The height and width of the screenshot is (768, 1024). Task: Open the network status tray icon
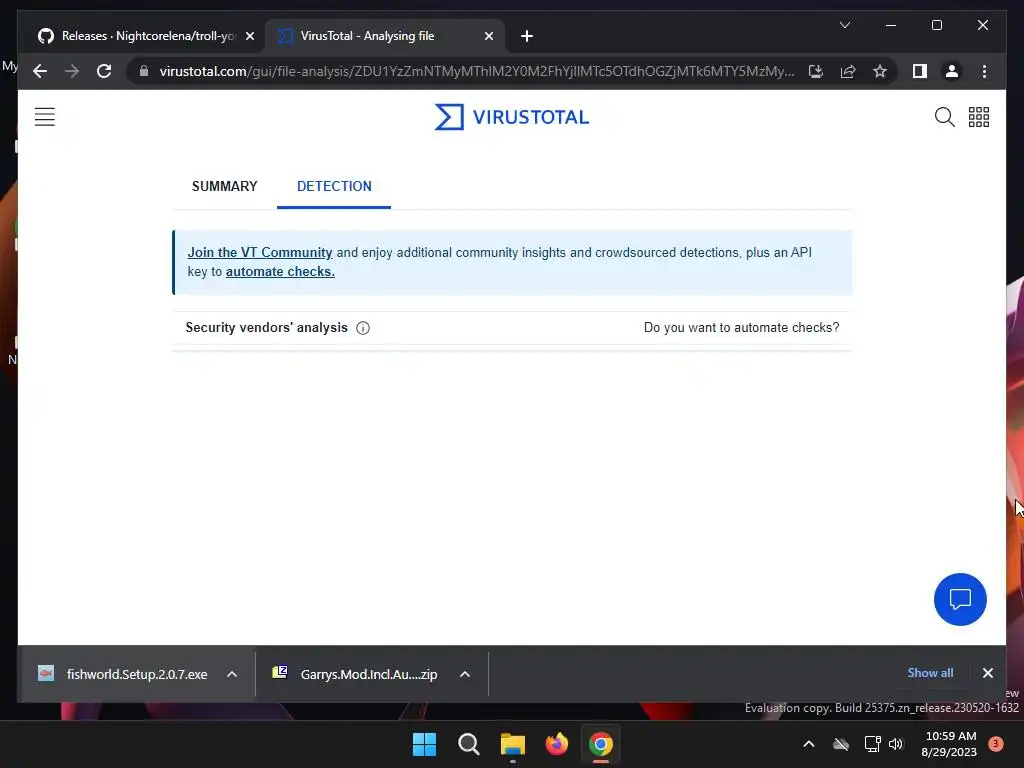[x=872, y=744]
